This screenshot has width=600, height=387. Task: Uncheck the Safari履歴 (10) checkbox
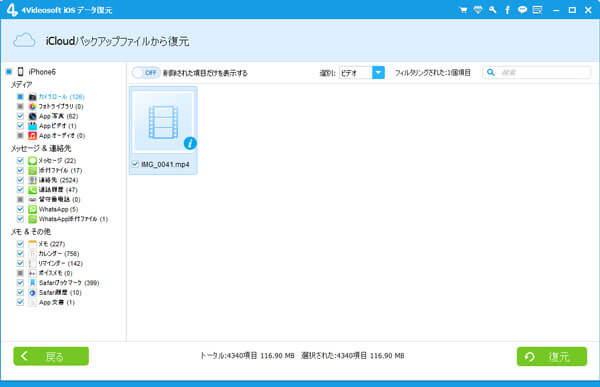coord(20,292)
